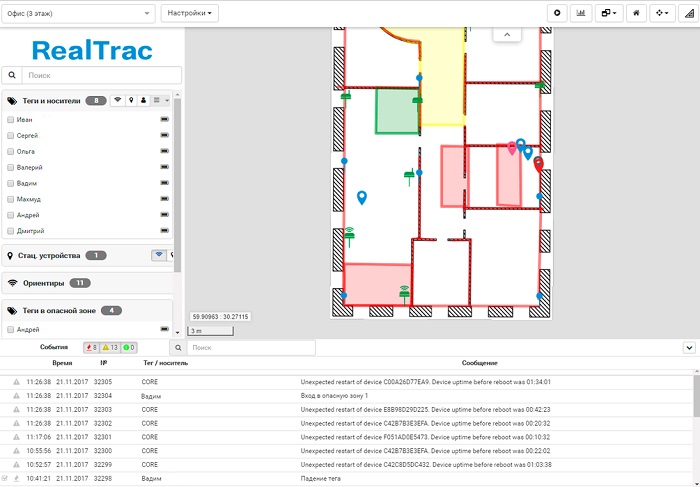This screenshot has height=487, width=700.
Task: Expand the events panel chevron dropdown
Action: point(689,347)
